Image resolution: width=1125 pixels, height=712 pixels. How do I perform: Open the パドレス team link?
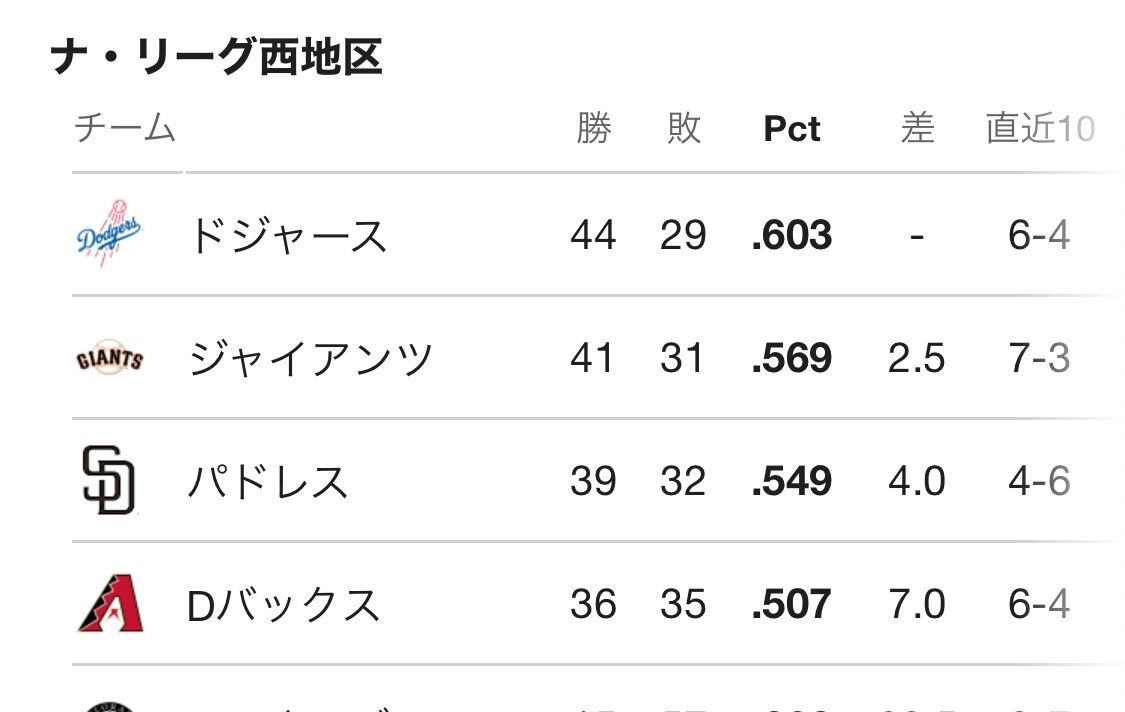(268, 481)
